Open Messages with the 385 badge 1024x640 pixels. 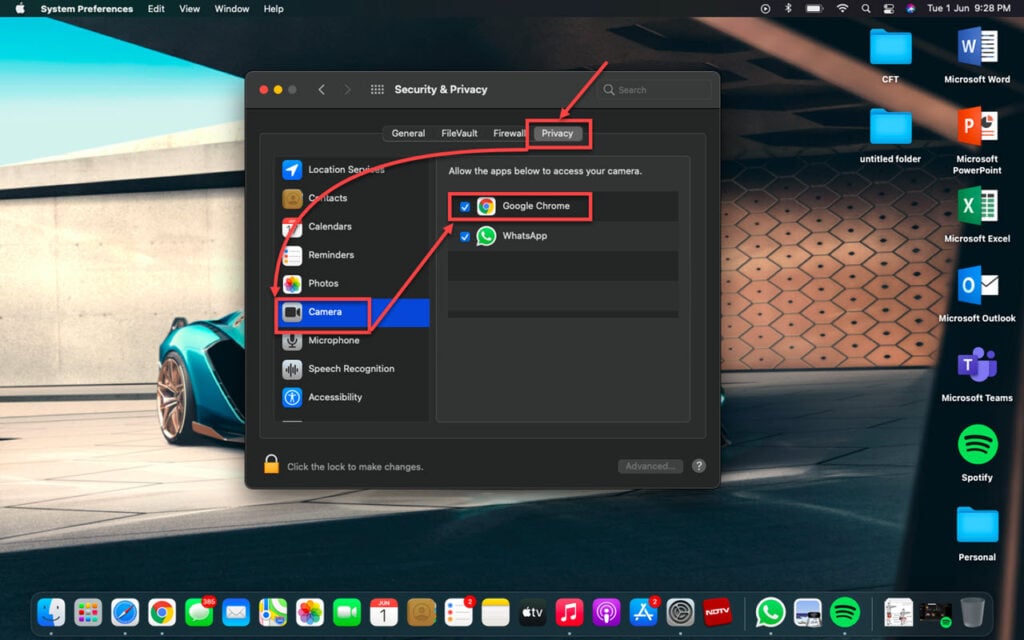click(199, 613)
